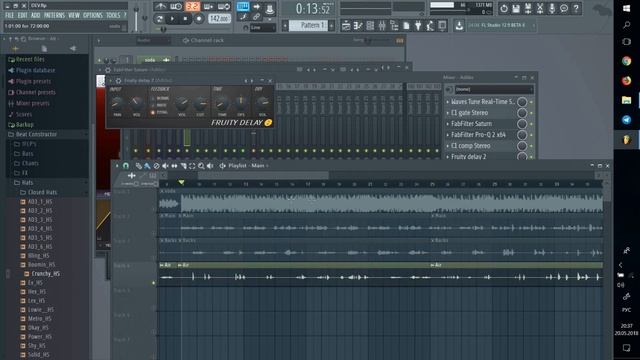This screenshot has height=360, width=640.
Task: Click the Stop button in transport
Action: click(x=185, y=19)
